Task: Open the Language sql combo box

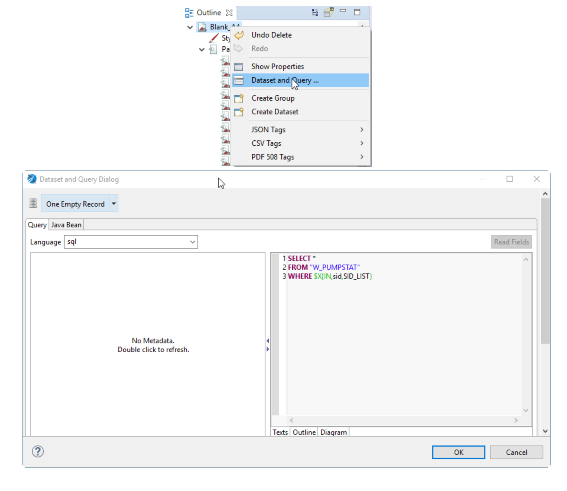Action: click(x=131, y=242)
